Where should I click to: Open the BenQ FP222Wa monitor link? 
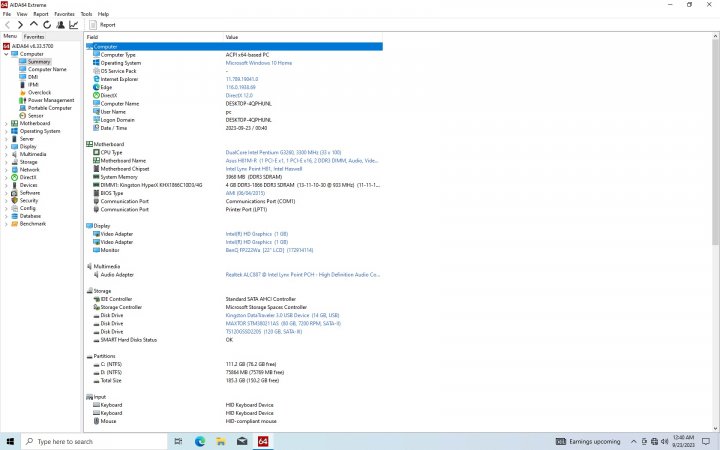click(x=270, y=250)
